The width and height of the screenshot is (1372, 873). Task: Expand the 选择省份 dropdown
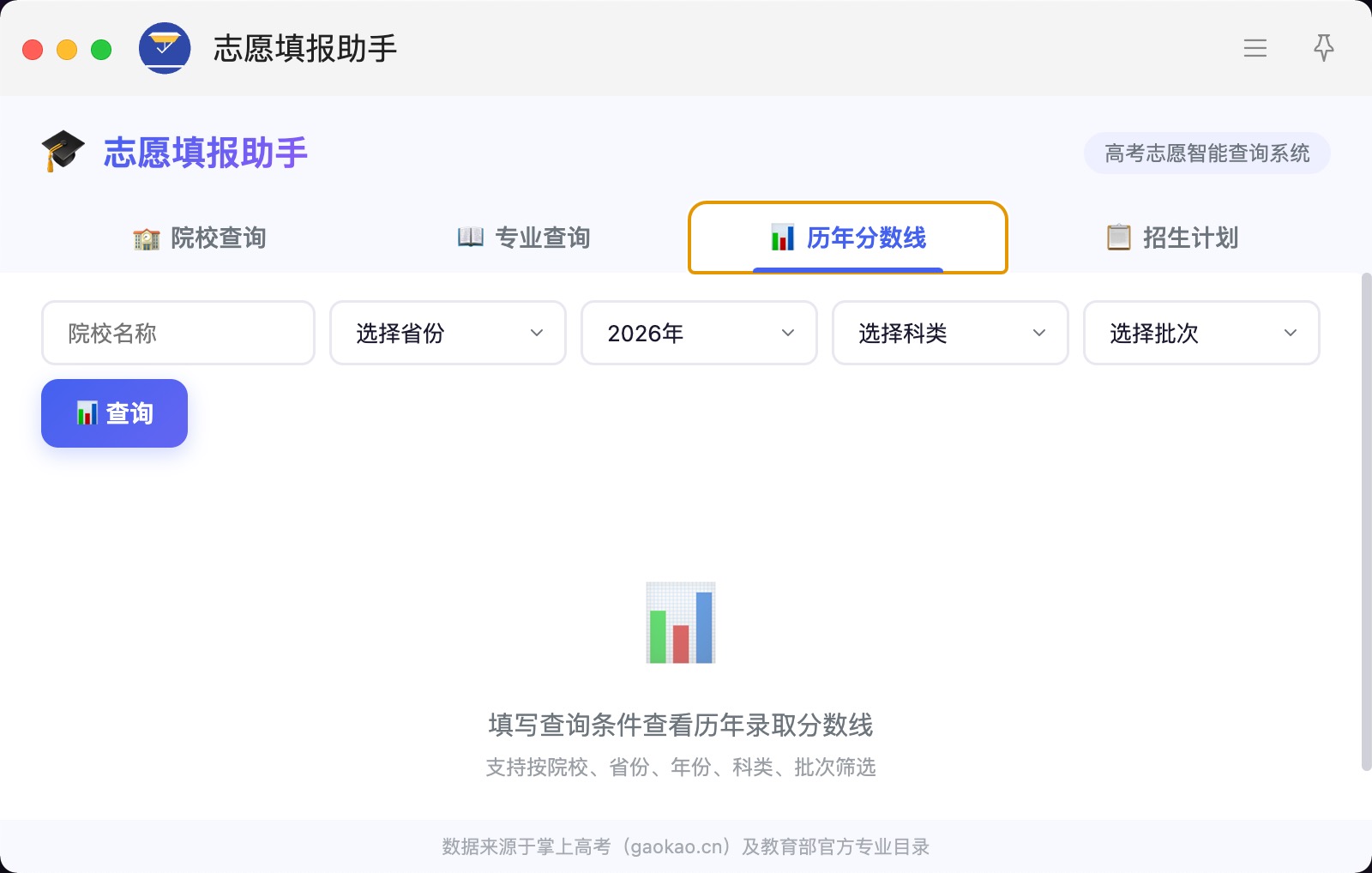click(x=448, y=333)
